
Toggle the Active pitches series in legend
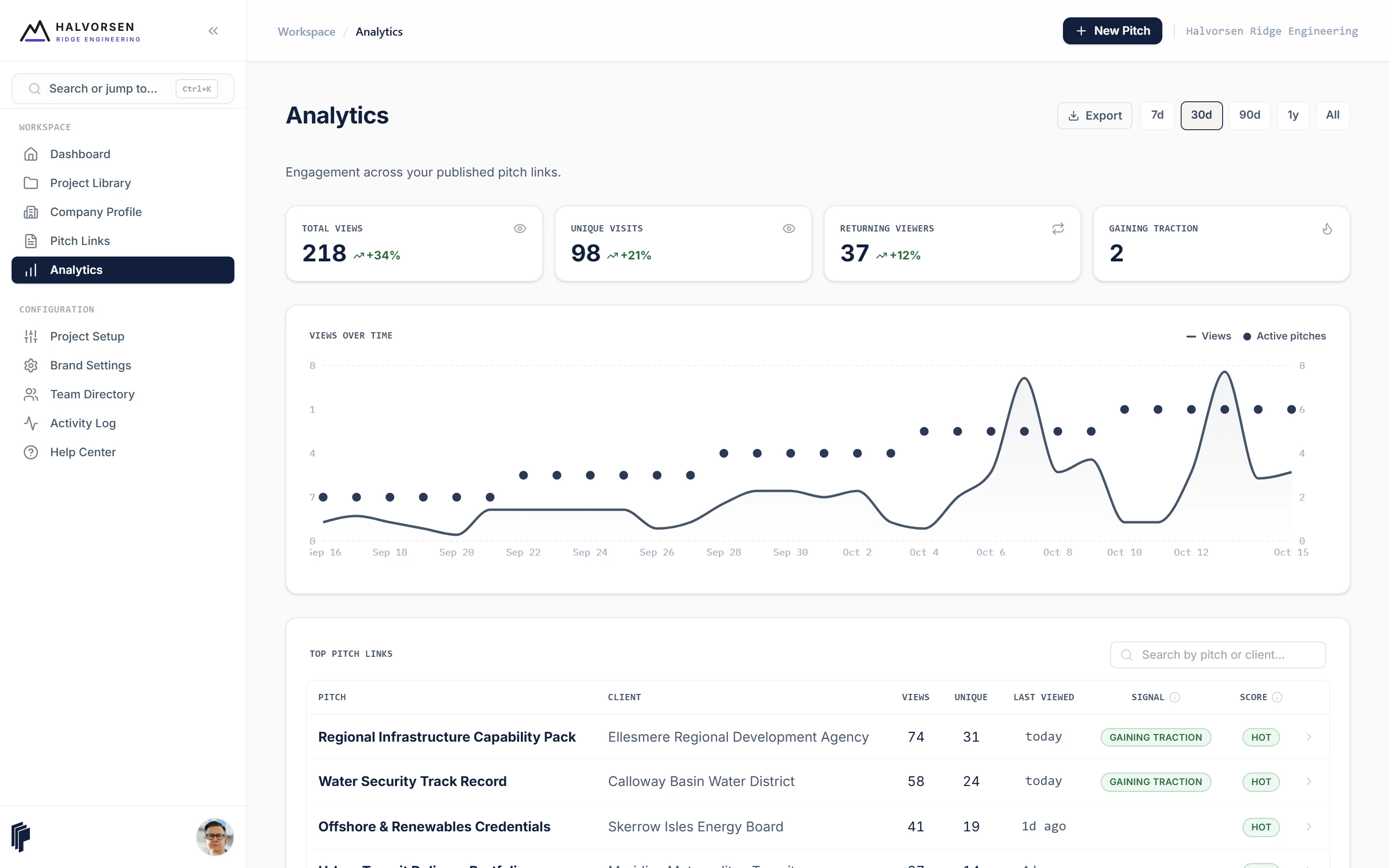pos(1284,336)
